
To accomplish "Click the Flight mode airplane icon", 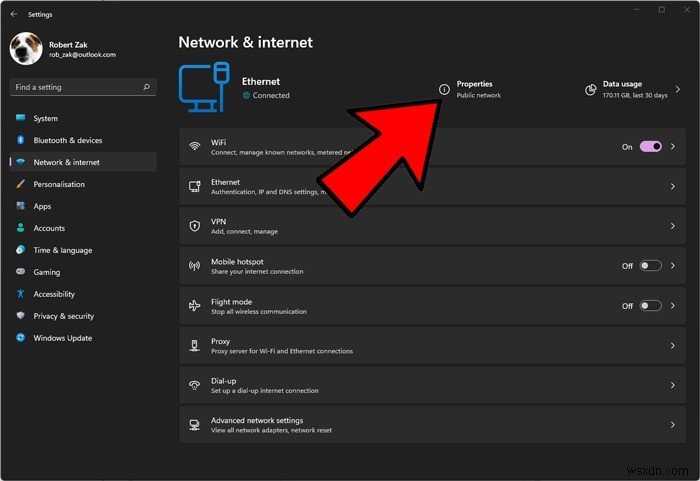I will click(195, 305).
